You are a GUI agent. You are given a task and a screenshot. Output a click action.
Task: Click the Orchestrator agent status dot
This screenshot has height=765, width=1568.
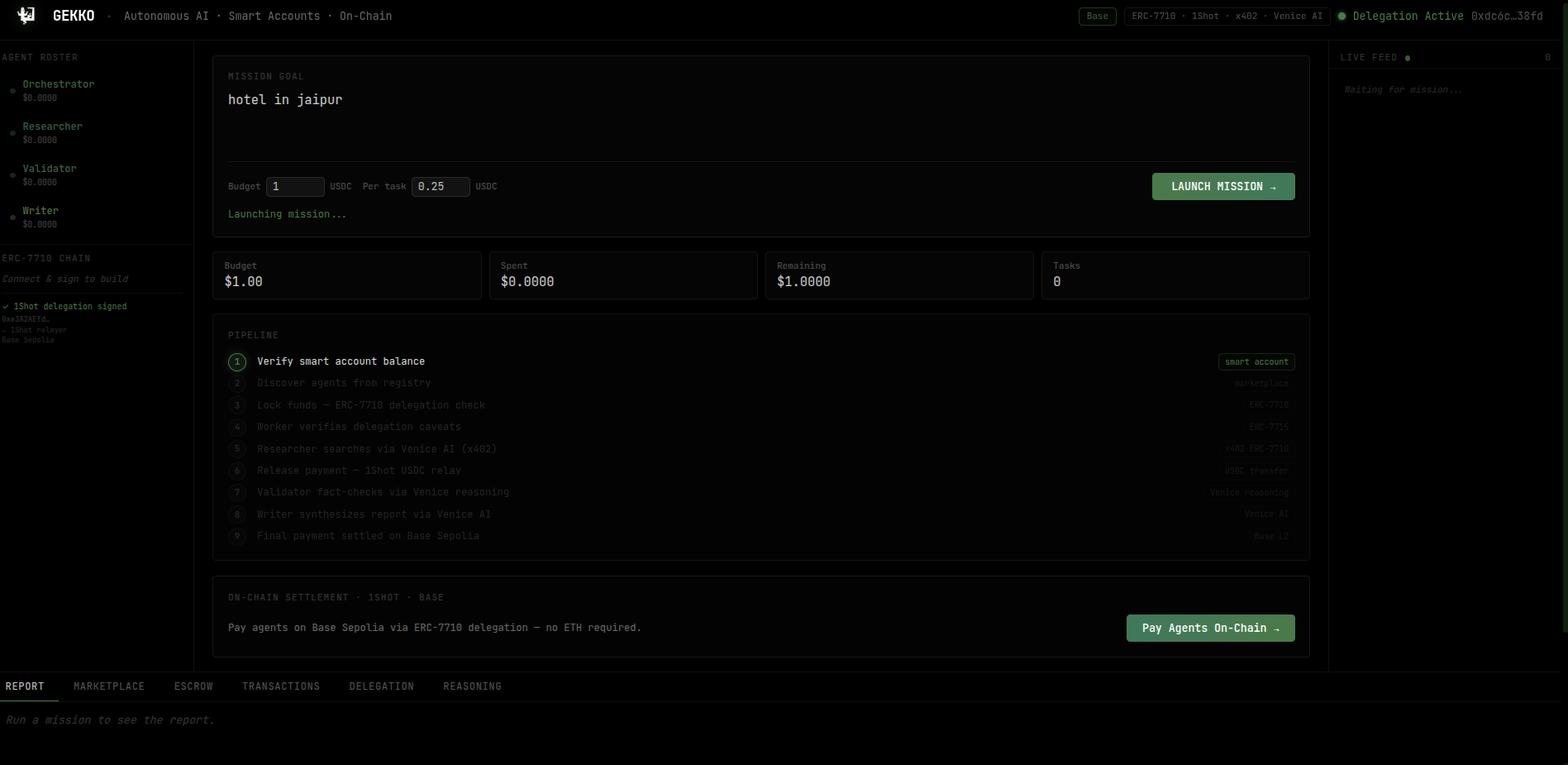[x=12, y=91]
